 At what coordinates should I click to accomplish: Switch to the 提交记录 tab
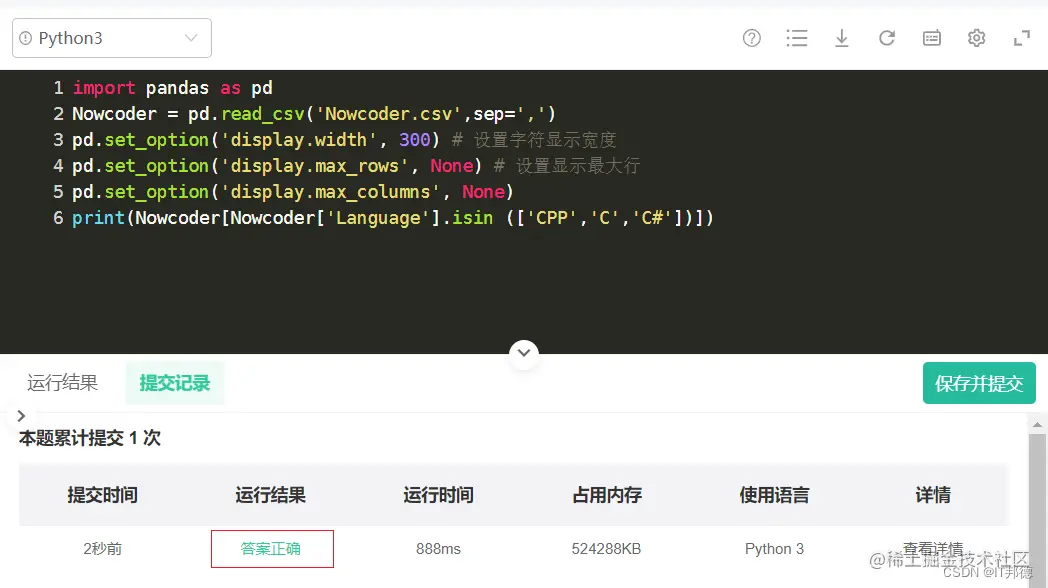click(x=174, y=383)
